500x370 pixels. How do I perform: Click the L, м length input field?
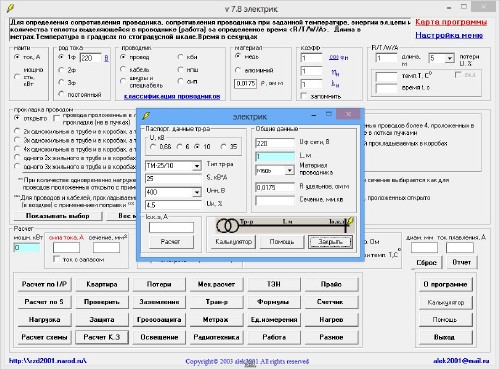point(275,156)
